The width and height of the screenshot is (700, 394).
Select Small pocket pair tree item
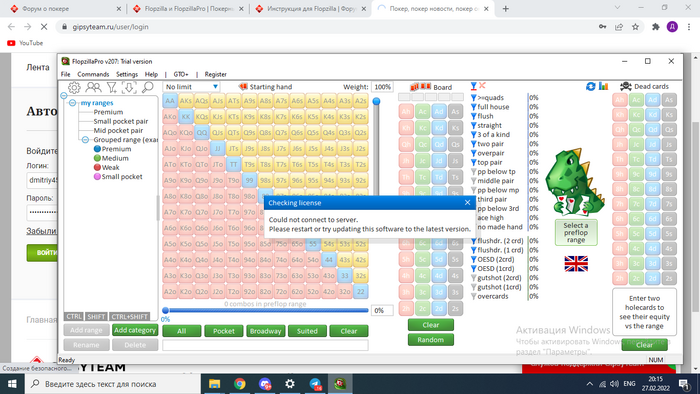click(121, 121)
